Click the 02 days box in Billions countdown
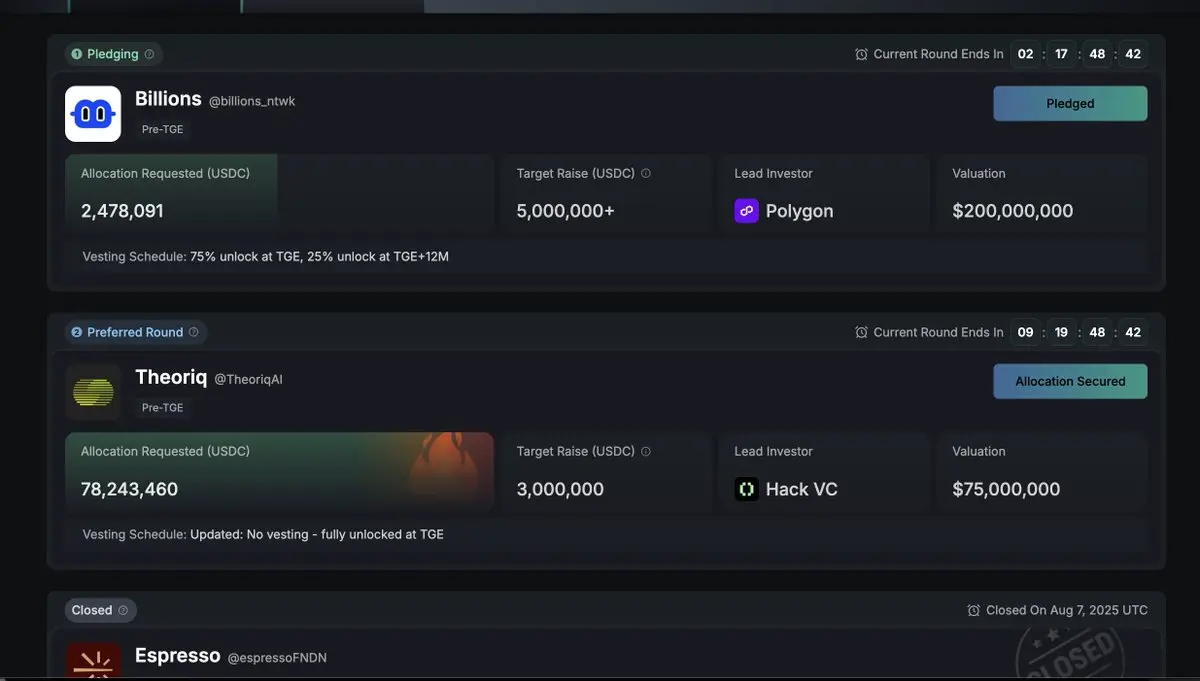This screenshot has width=1200, height=681. coord(1025,54)
